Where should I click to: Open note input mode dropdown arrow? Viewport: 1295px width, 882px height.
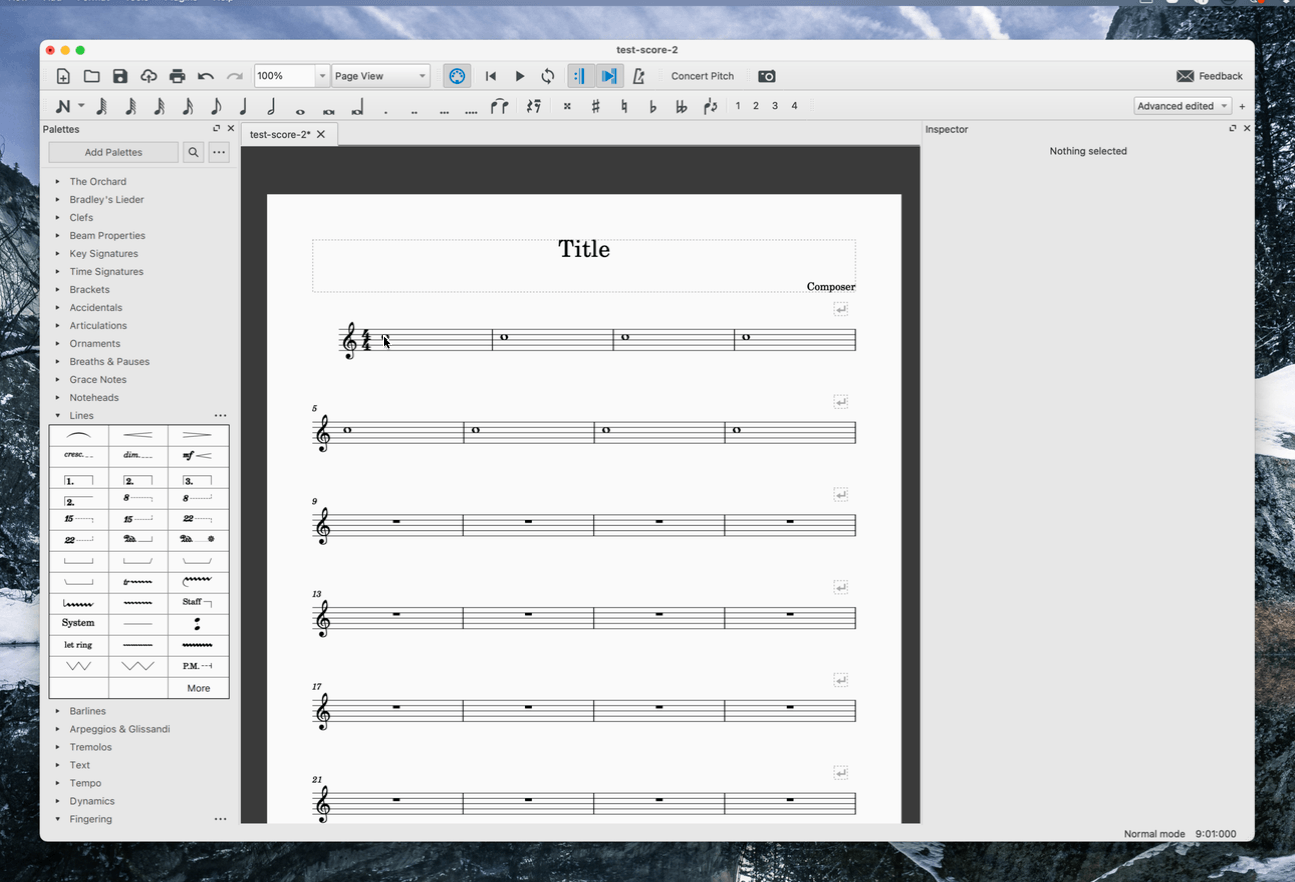click(81, 106)
